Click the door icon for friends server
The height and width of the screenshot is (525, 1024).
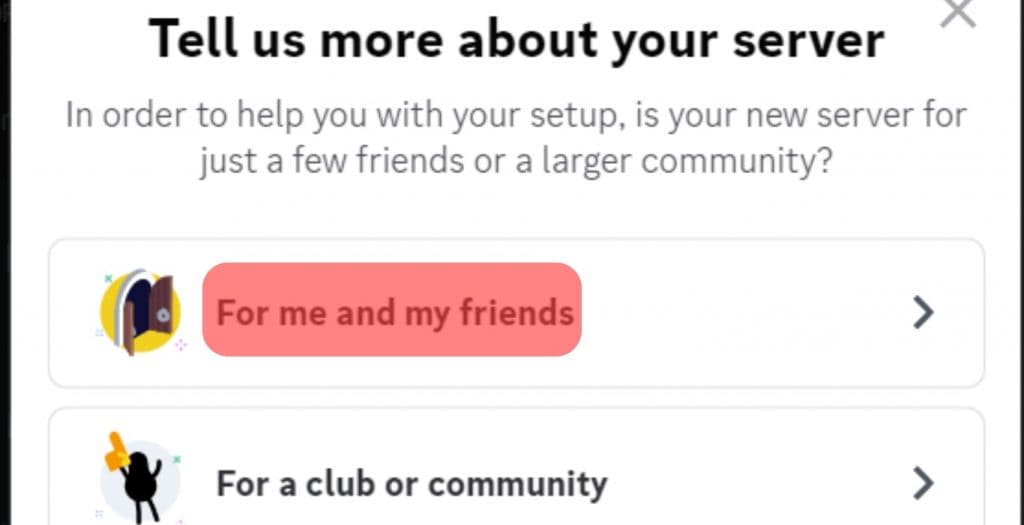click(x=148, y=311)
